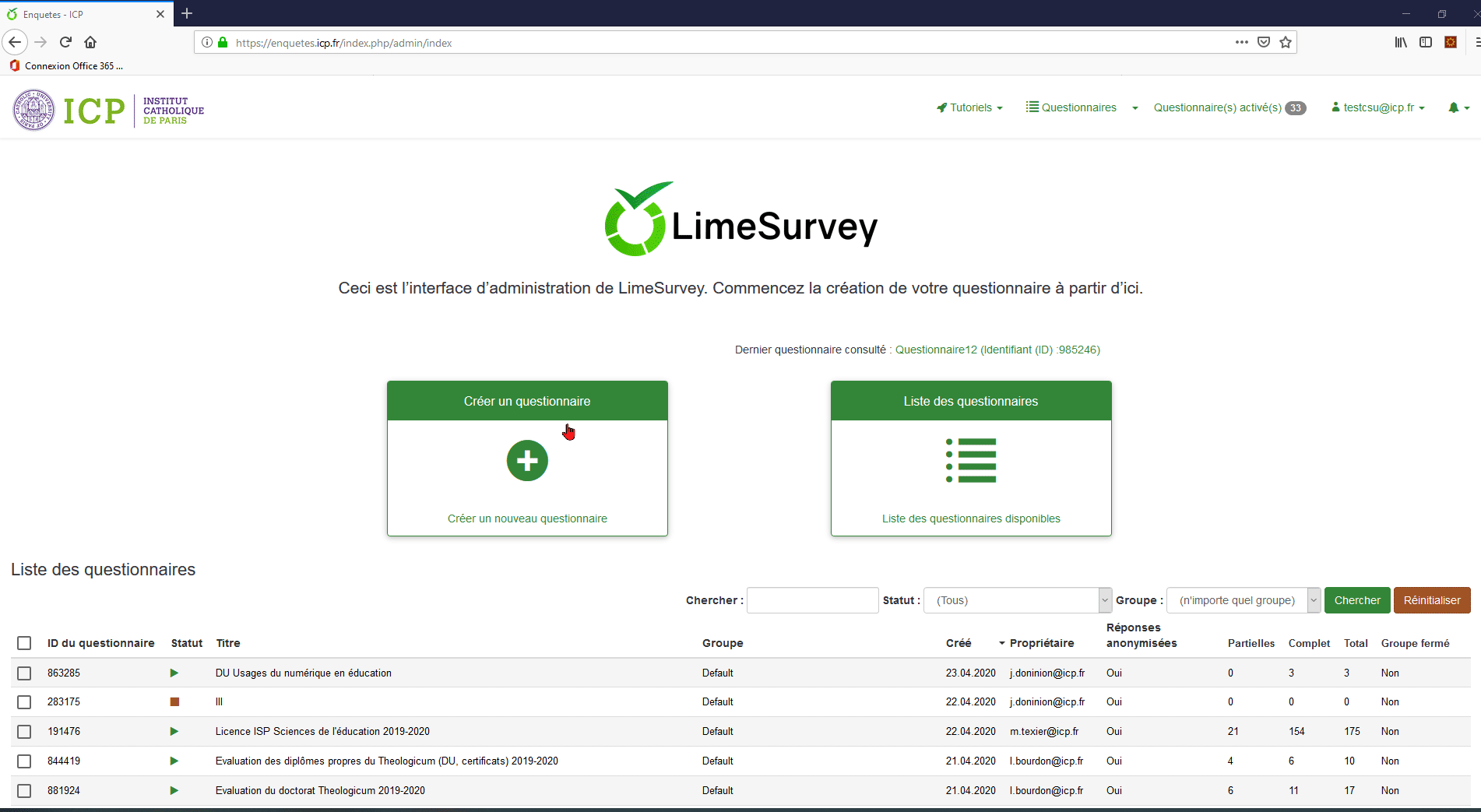Click the red stopped status icon for 283175
1481x812 pixels.
[174, 701]
